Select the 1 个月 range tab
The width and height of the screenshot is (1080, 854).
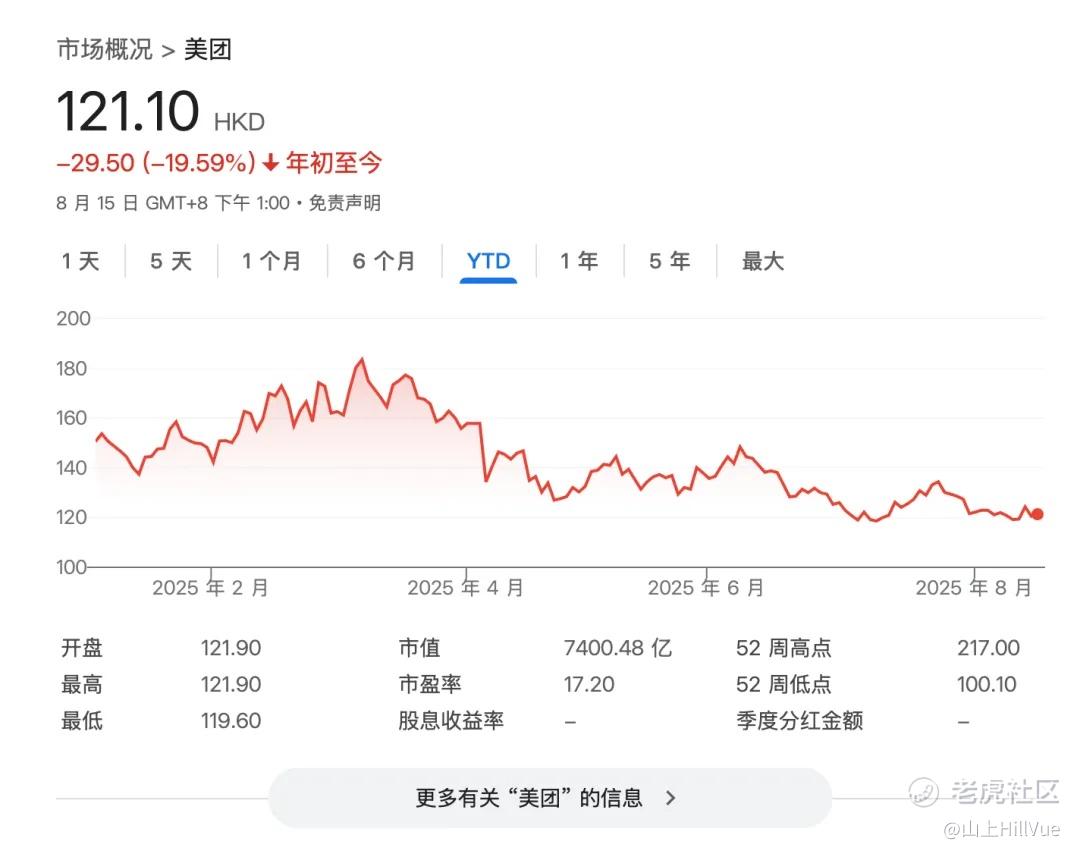(271, 261)
